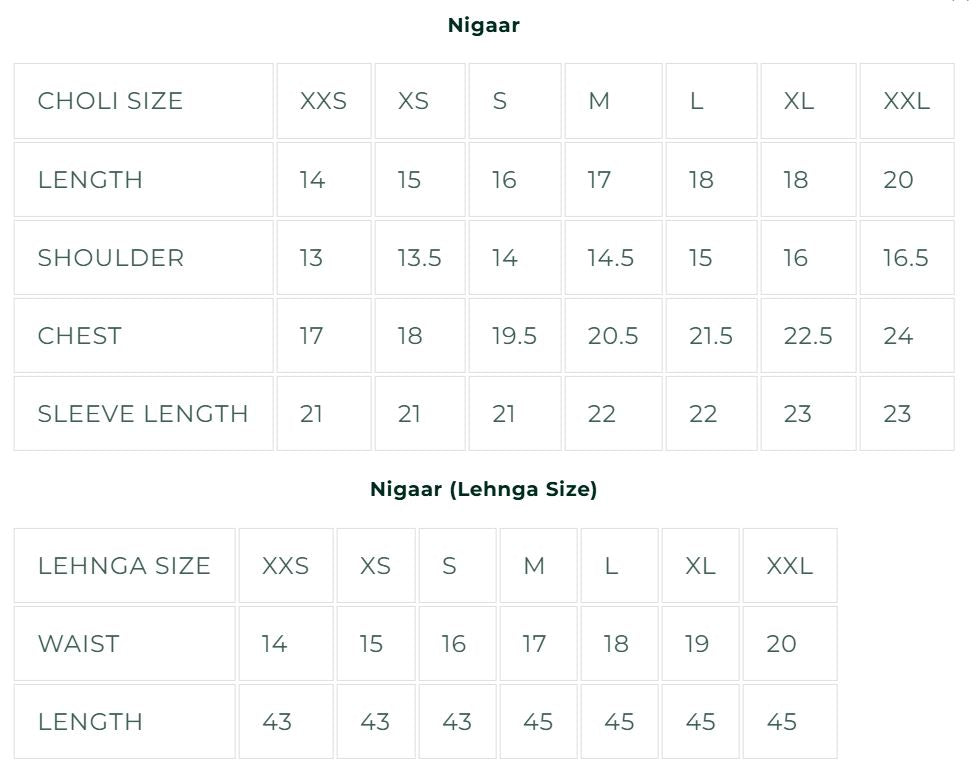Click the 20.5 chest value for M
The height and width of the screenshot is (783, 979).
[x=612, y=336]
